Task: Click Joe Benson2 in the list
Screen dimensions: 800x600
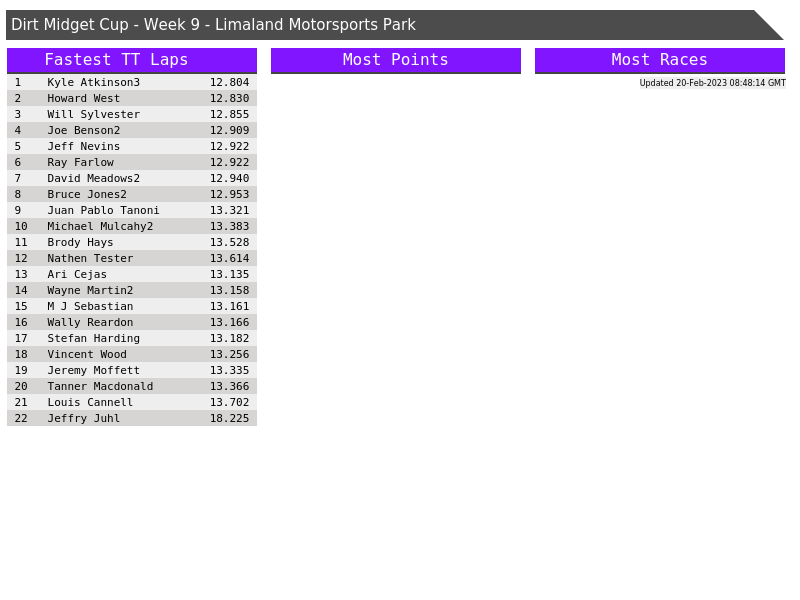Action: [x=83, y=130]
